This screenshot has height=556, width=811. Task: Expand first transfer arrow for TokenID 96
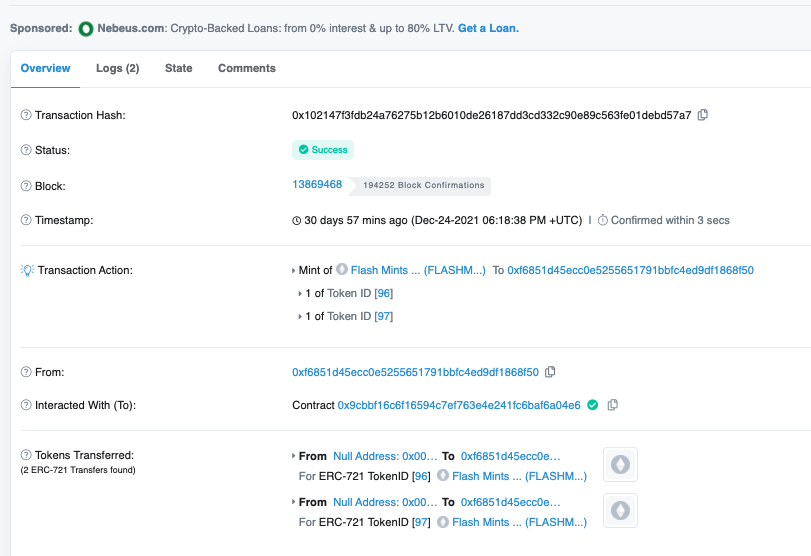294,456
